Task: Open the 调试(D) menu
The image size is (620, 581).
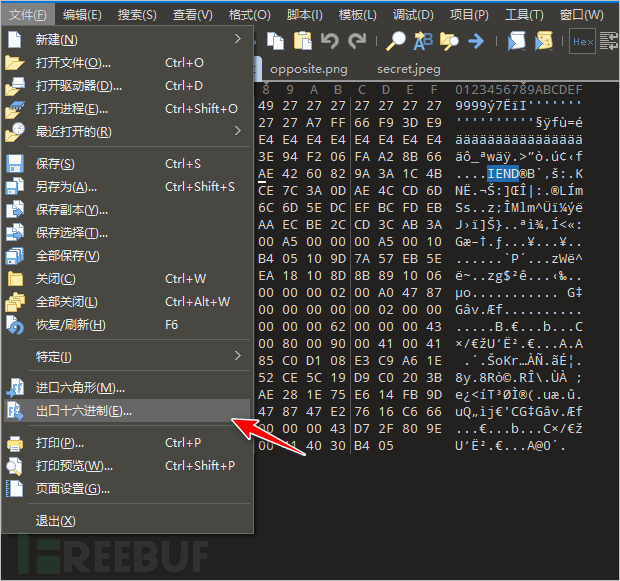Action: pos(413,15)
